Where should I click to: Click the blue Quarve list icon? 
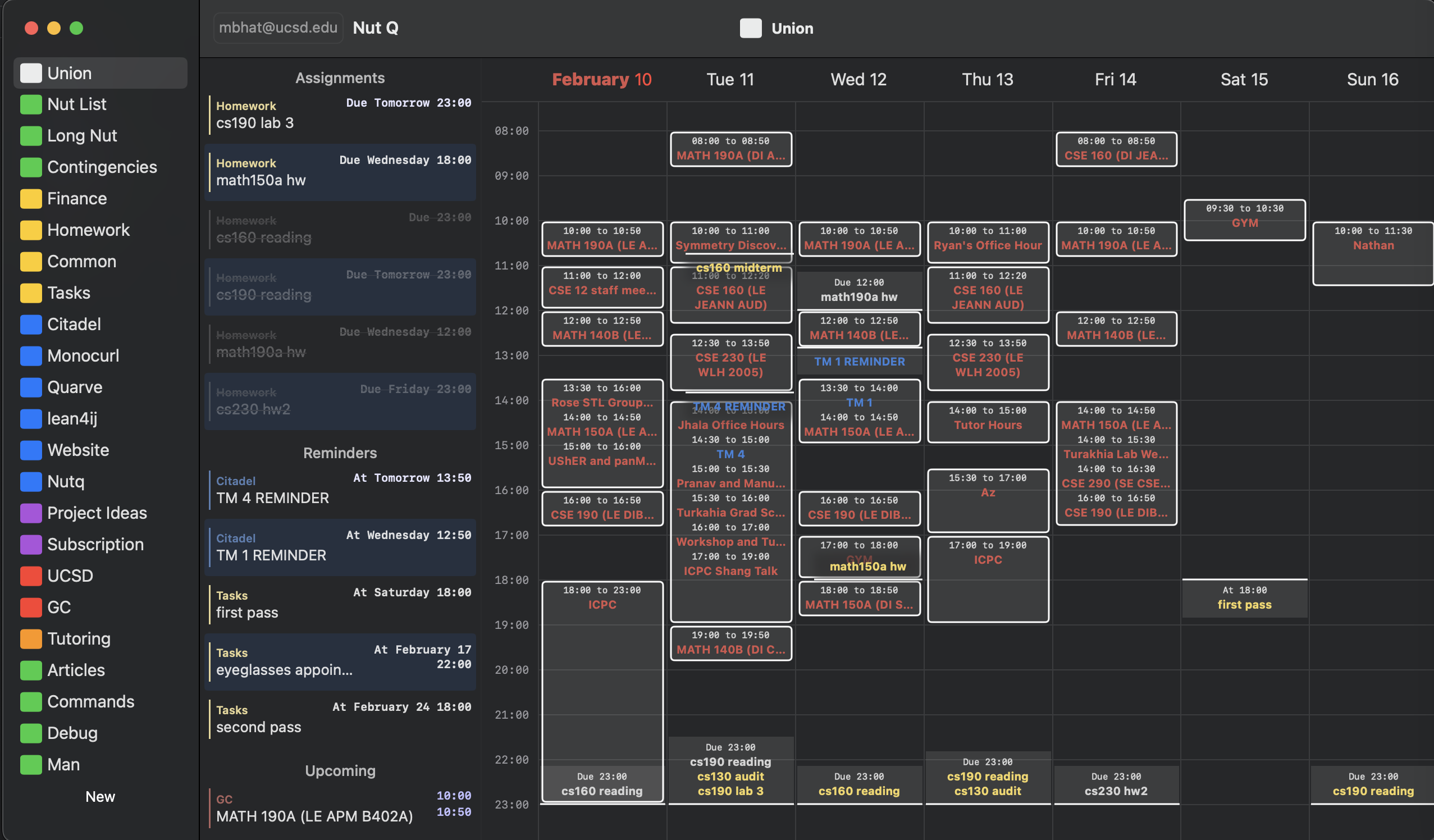tap(31, 387)
